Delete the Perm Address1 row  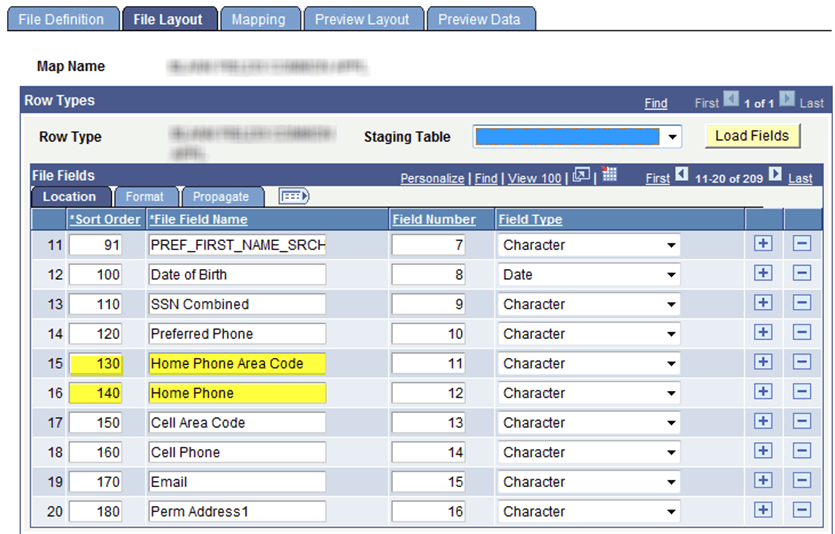801,510
